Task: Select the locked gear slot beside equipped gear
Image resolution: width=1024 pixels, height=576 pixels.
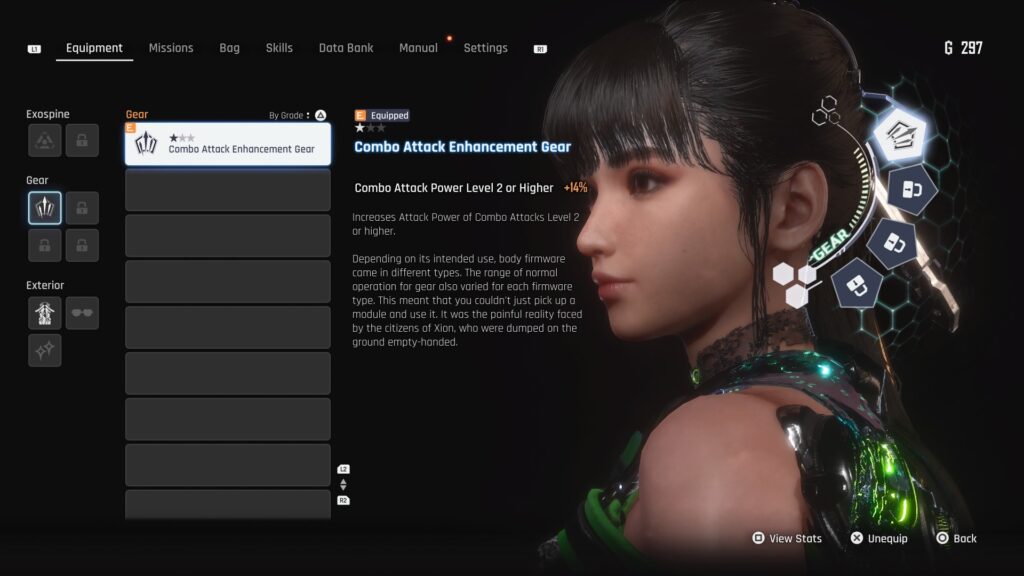Action: (x=82, y=208)
